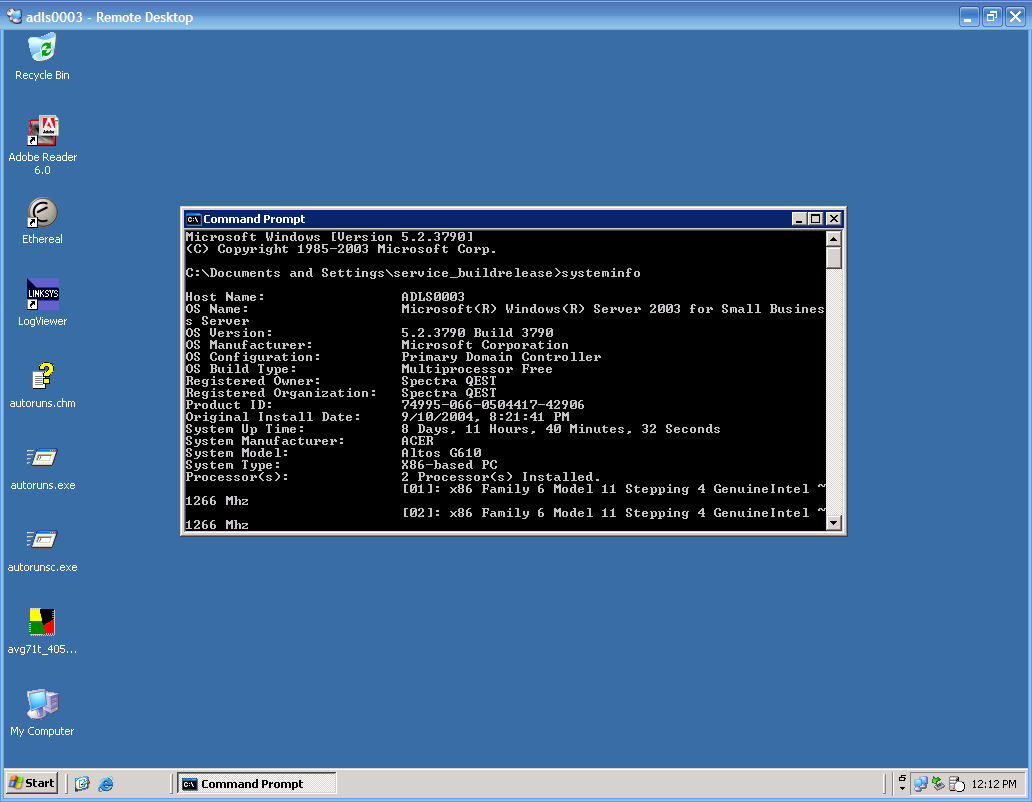This screenshot has height=802, width=1032.
Task: Open My Computer from the desktop
Action: [42, 705]
